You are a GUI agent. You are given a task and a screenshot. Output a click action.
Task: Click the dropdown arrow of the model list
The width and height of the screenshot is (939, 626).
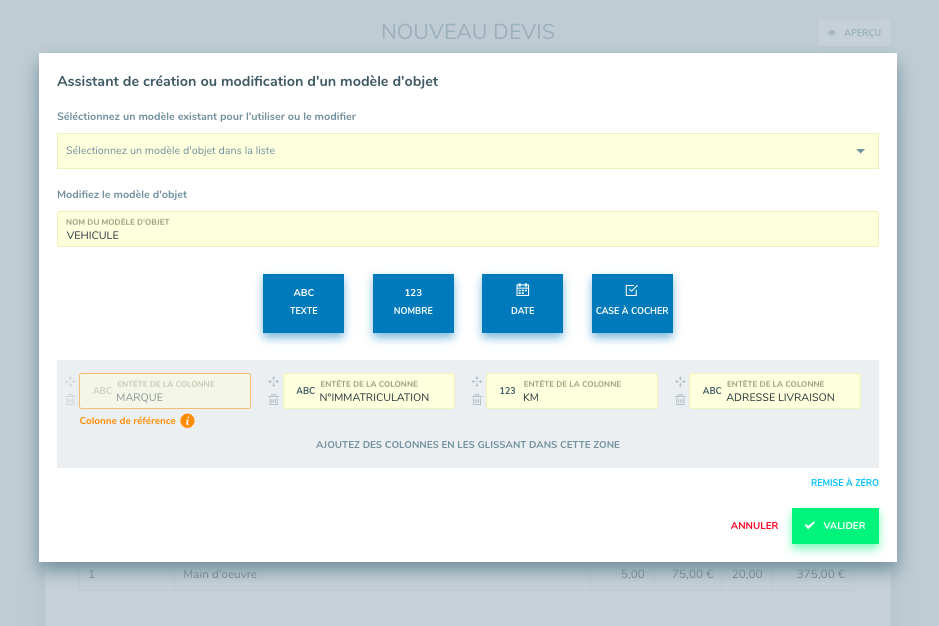click(860, 151)
